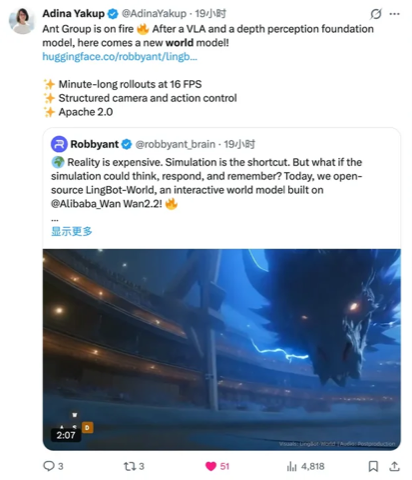Click the Grok slashed-circle icon
412x480 pixels.
(x=376, y=14)
